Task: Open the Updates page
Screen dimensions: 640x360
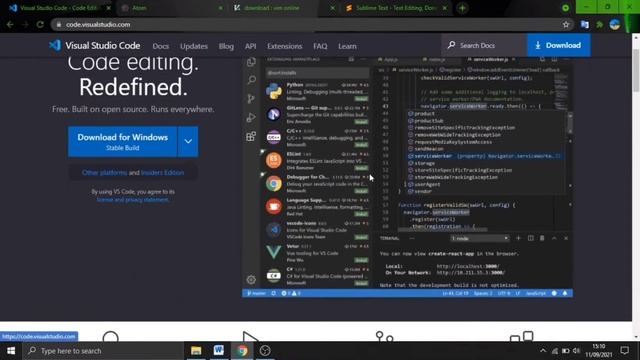Action: point(194,46)
